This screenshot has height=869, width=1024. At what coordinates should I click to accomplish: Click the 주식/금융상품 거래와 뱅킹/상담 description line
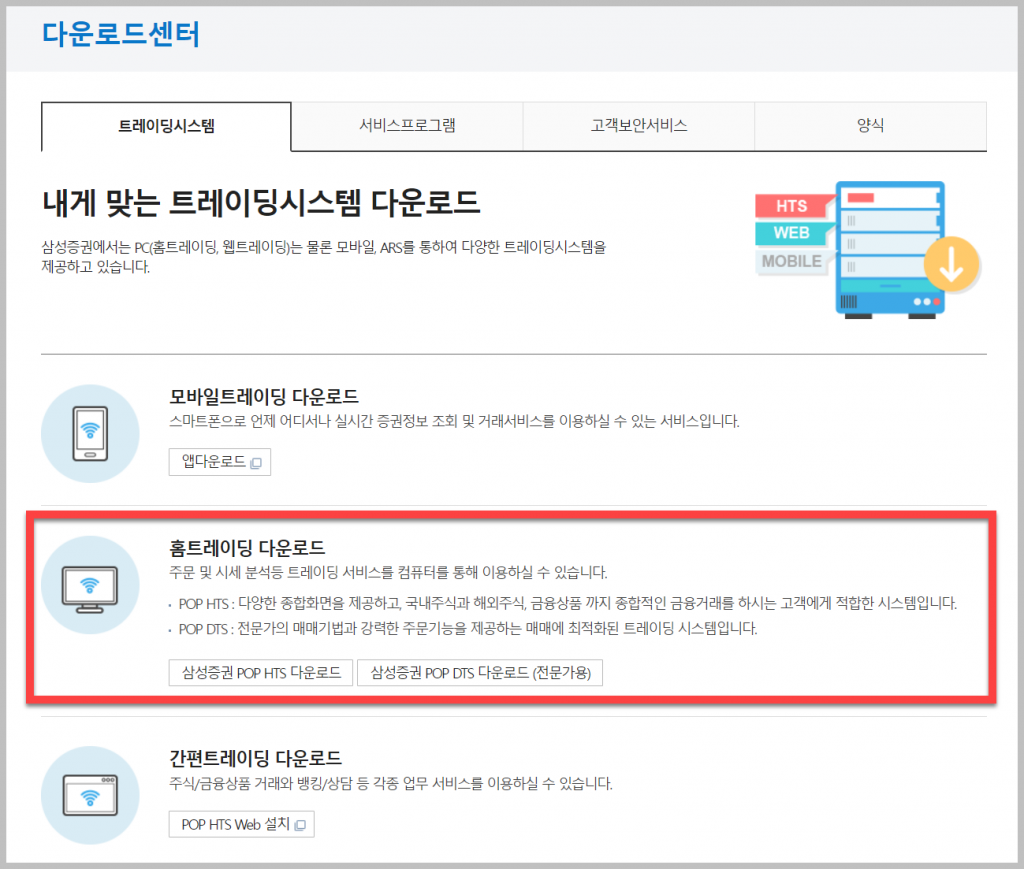(x=391, y=783)
